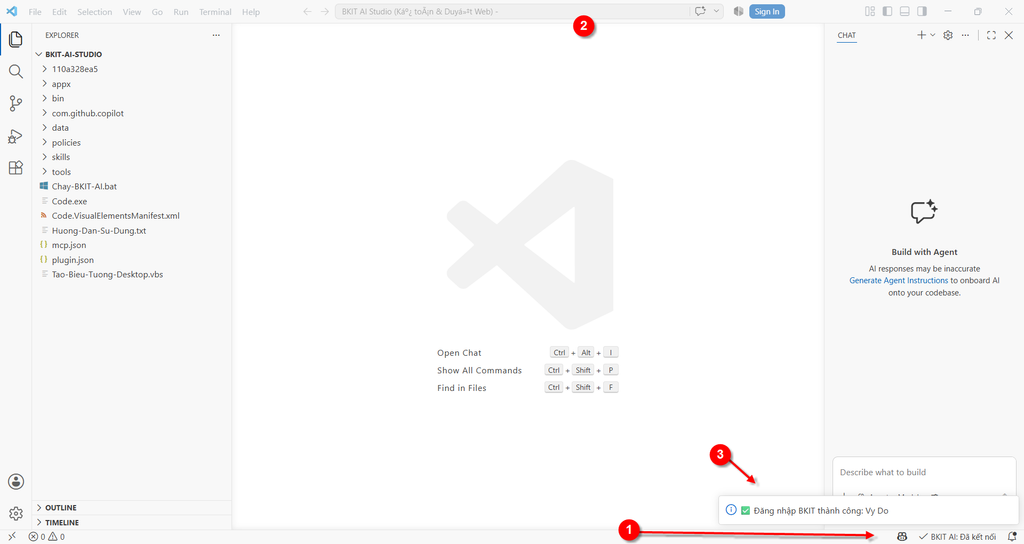1024x544 pixels.
Task: Click BKIT AI: Đã kết nối status item
Action: (x=957, y=537)
